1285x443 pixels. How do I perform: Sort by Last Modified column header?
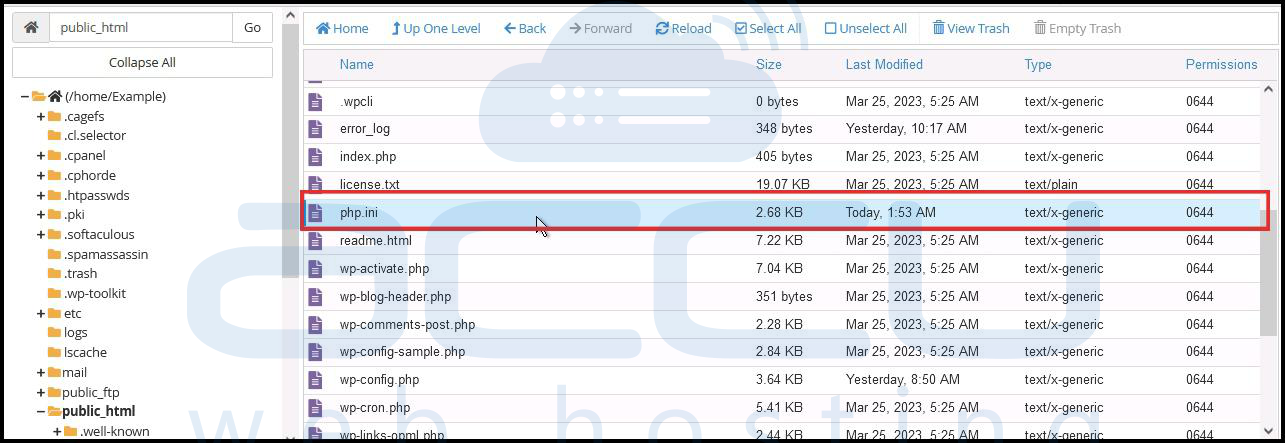coord(884,64)
